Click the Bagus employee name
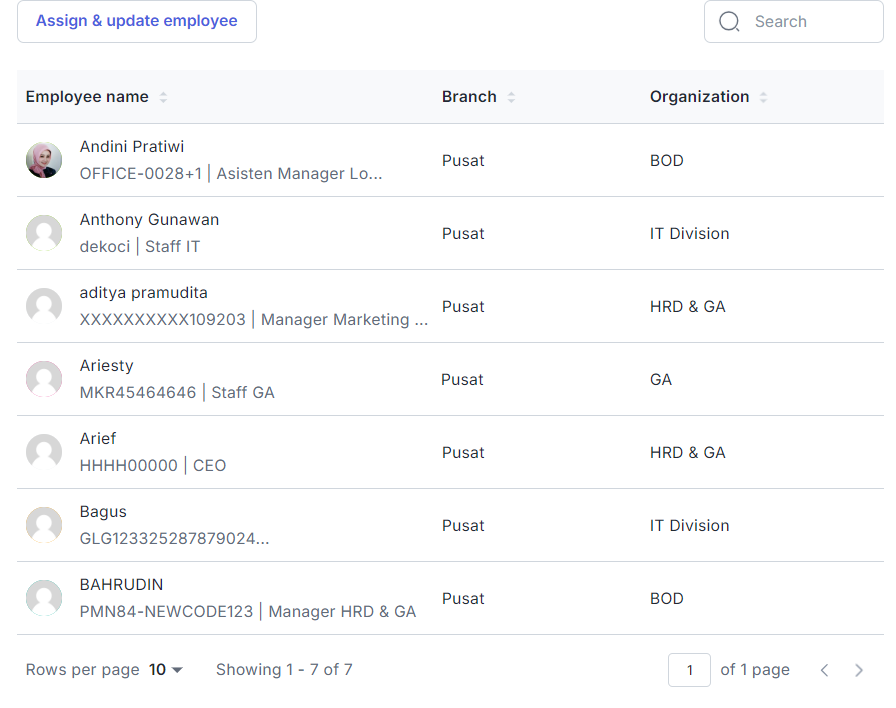 point(103,512)
